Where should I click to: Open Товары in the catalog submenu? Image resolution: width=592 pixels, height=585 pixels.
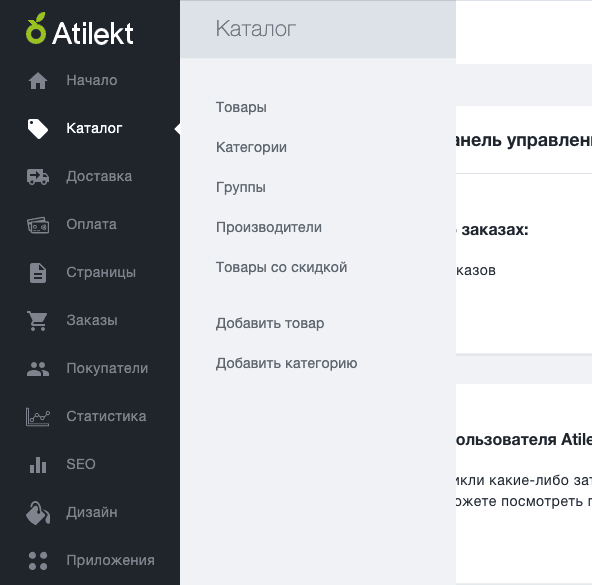coord(241,108)
